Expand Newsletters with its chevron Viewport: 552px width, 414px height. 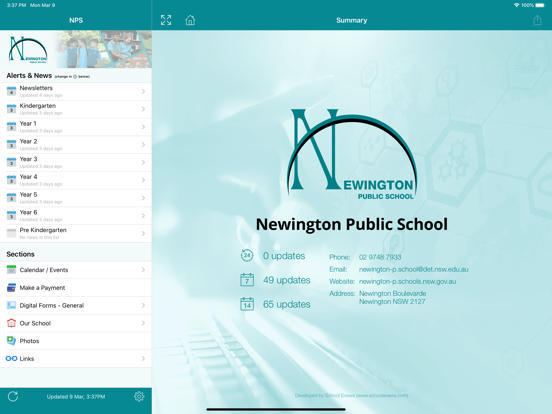[x=143, y=91]
